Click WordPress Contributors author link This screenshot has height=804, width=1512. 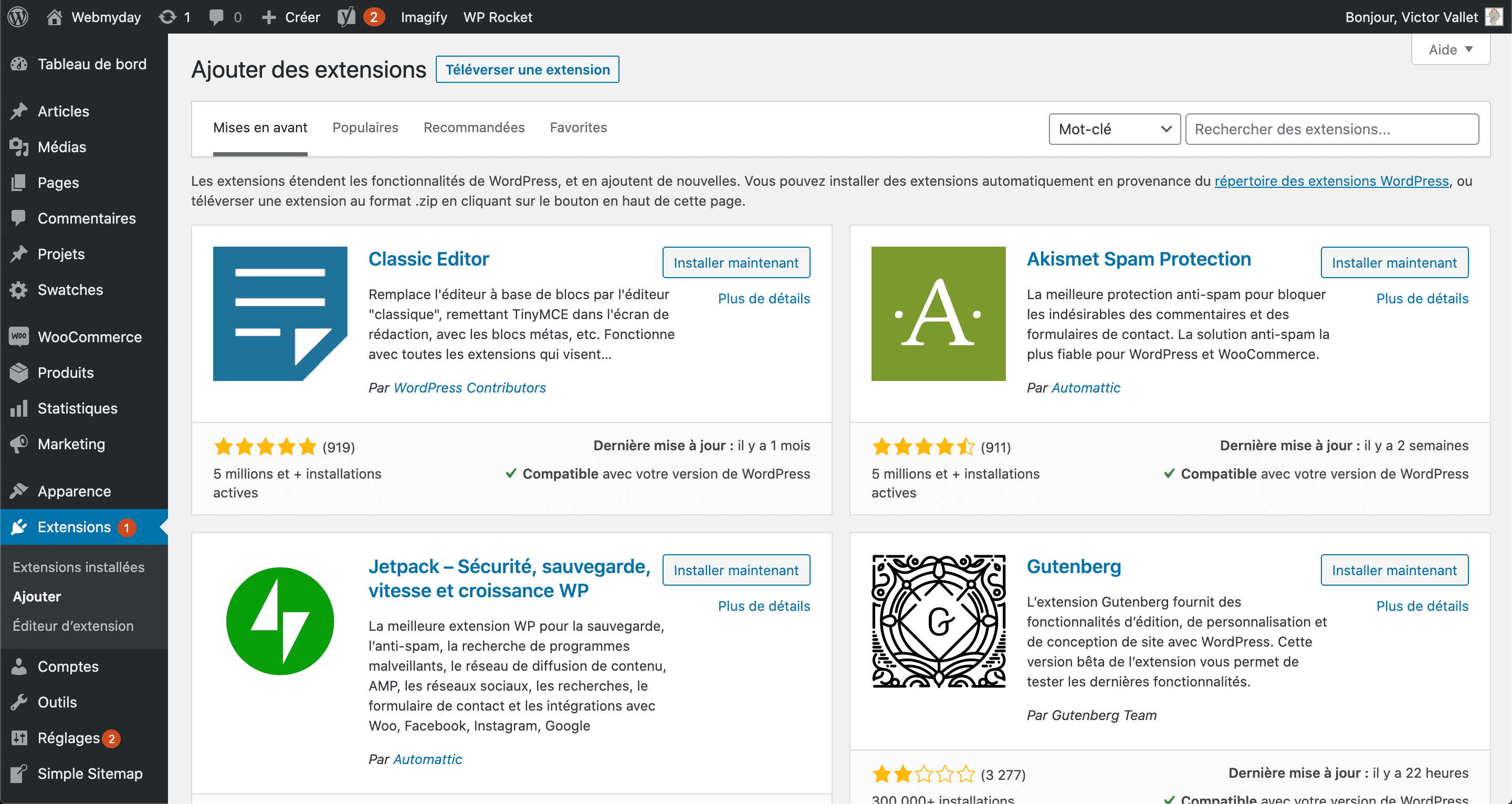[x=469, y=388]
